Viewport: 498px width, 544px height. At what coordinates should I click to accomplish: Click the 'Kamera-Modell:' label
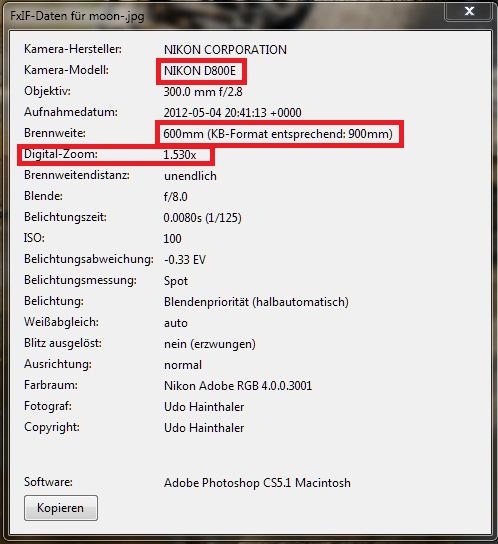(x=66, y=70)
